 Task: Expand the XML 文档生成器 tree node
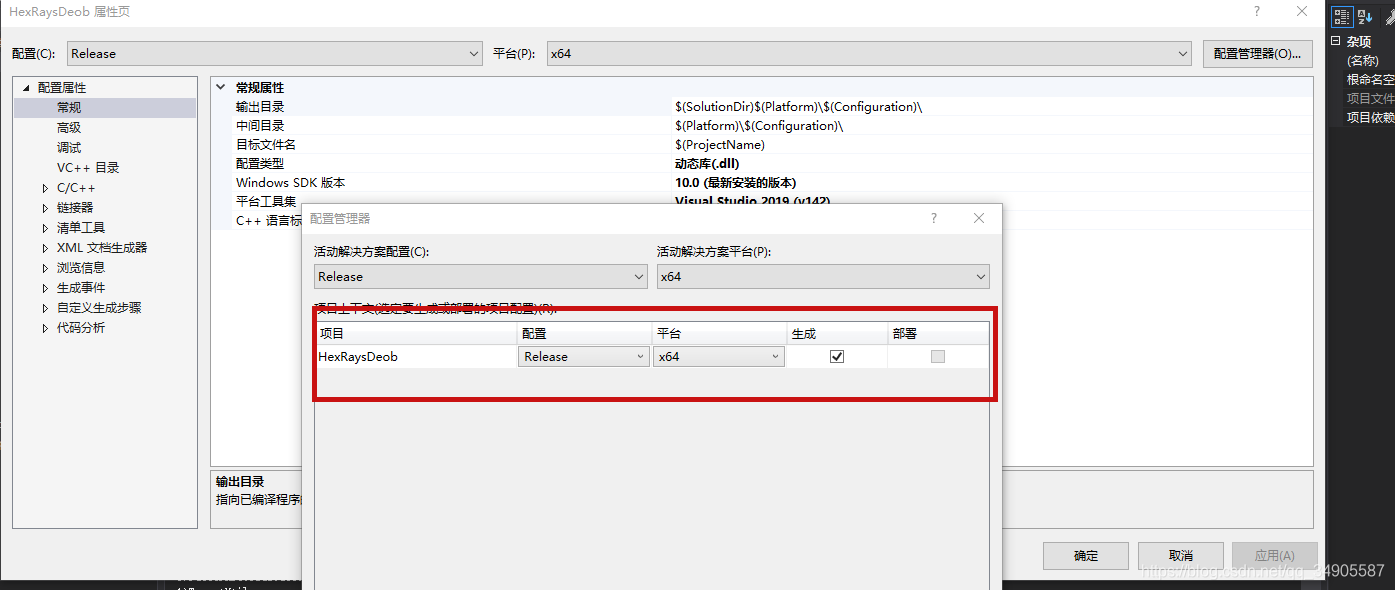pos(45,248)
